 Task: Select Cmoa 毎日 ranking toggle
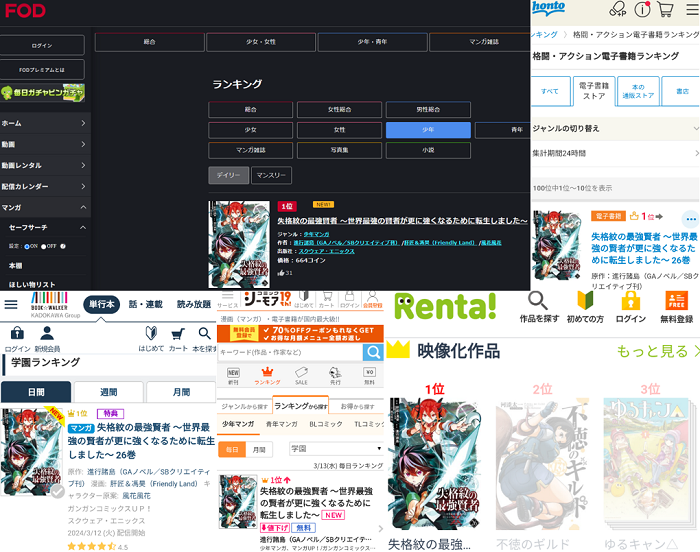(x=232, y=449)
